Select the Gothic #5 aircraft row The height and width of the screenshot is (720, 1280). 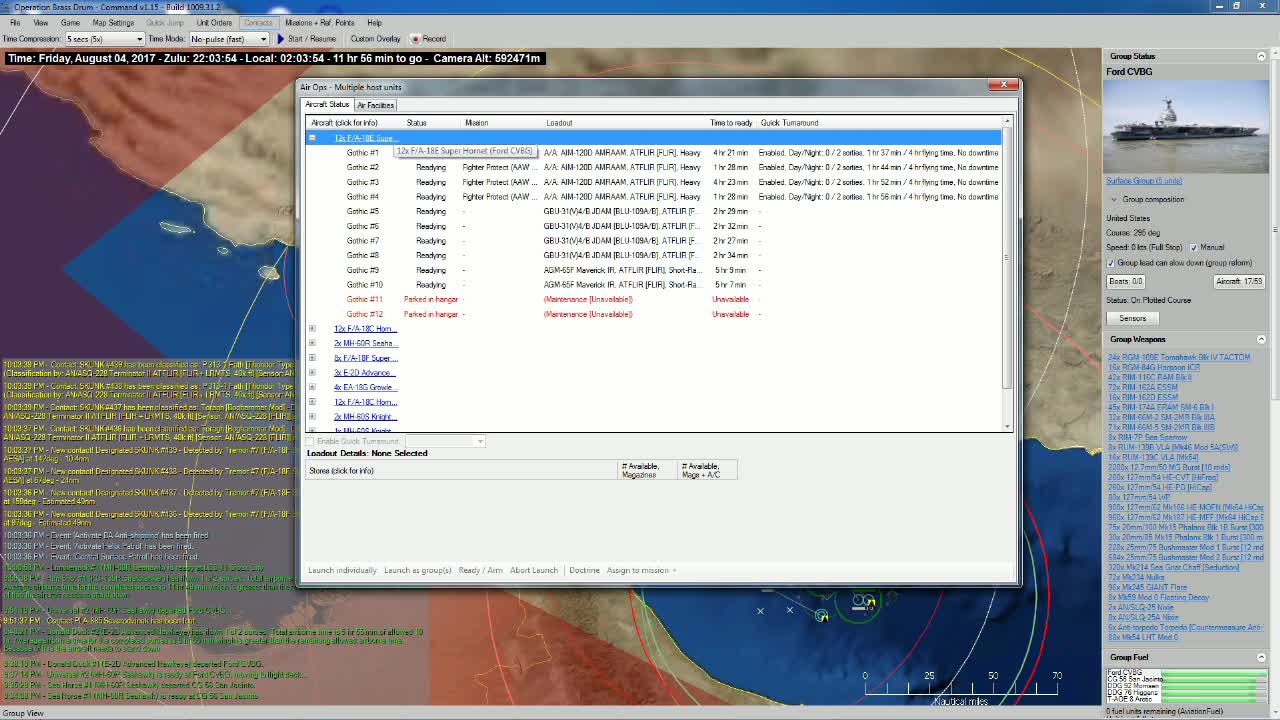click(654, 211)
